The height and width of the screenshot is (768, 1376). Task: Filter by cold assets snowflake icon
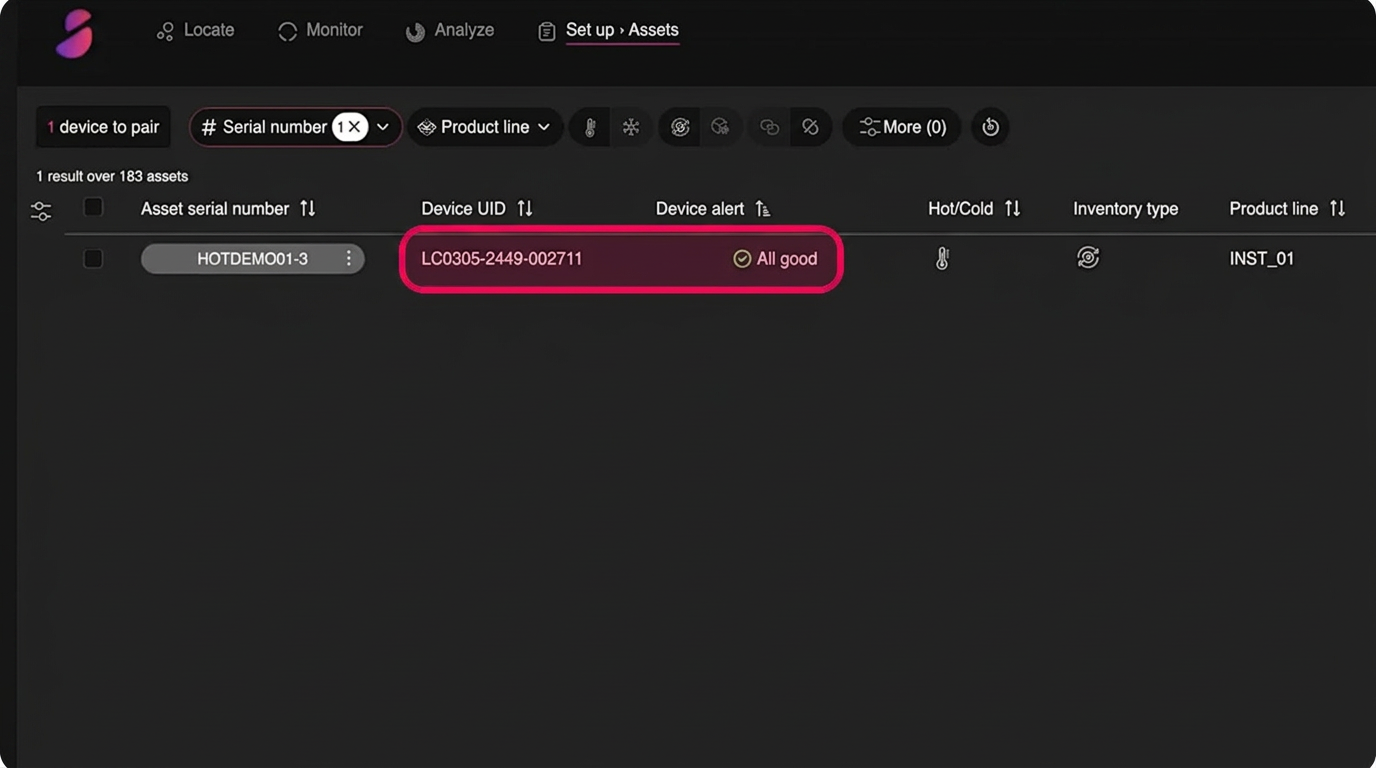[631, 127]
